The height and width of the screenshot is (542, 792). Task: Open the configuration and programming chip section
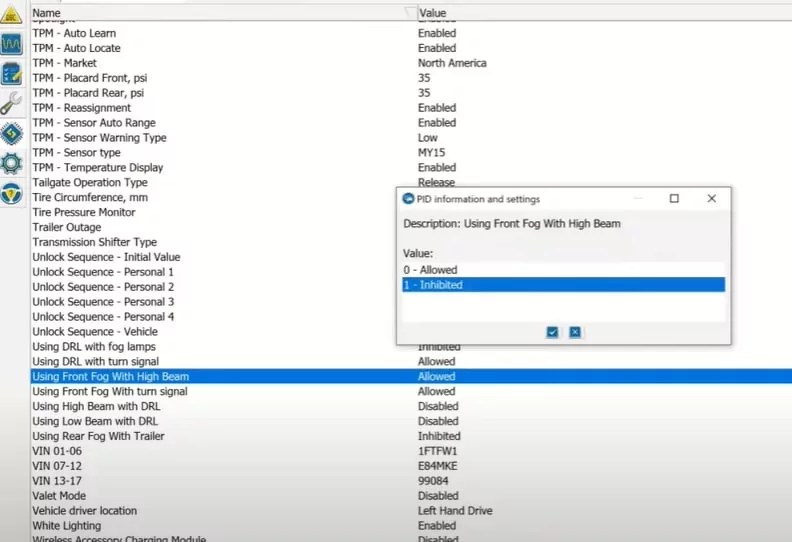tap(11, 134)
